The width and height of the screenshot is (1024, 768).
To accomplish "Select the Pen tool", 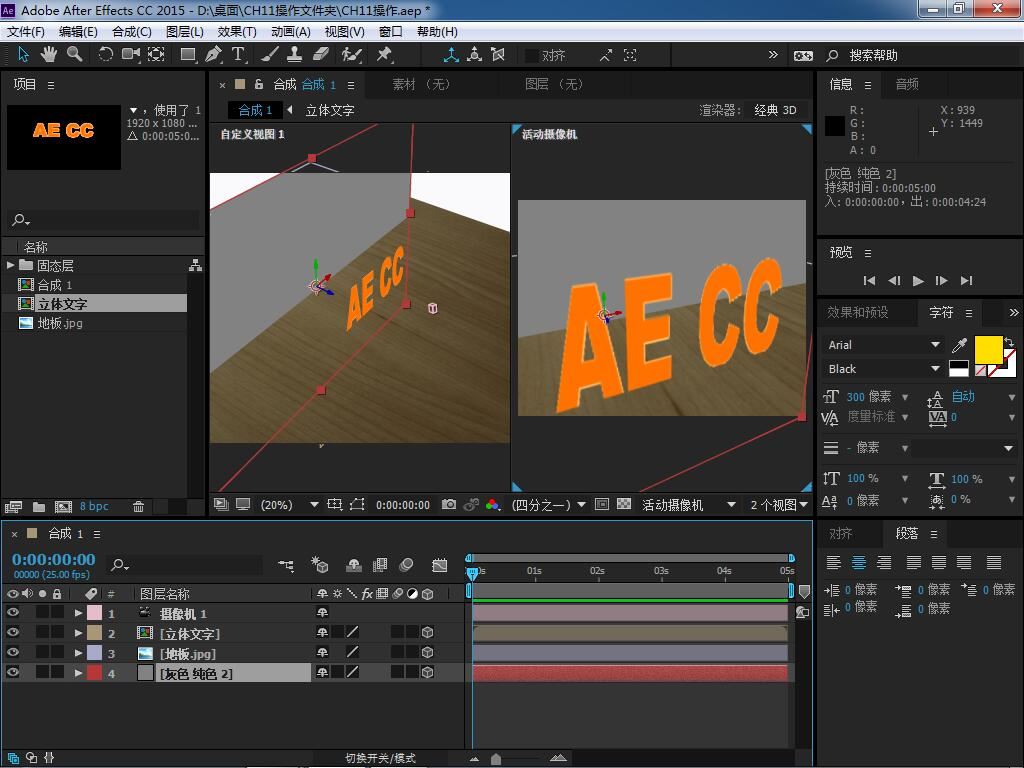I will [213, 55].
